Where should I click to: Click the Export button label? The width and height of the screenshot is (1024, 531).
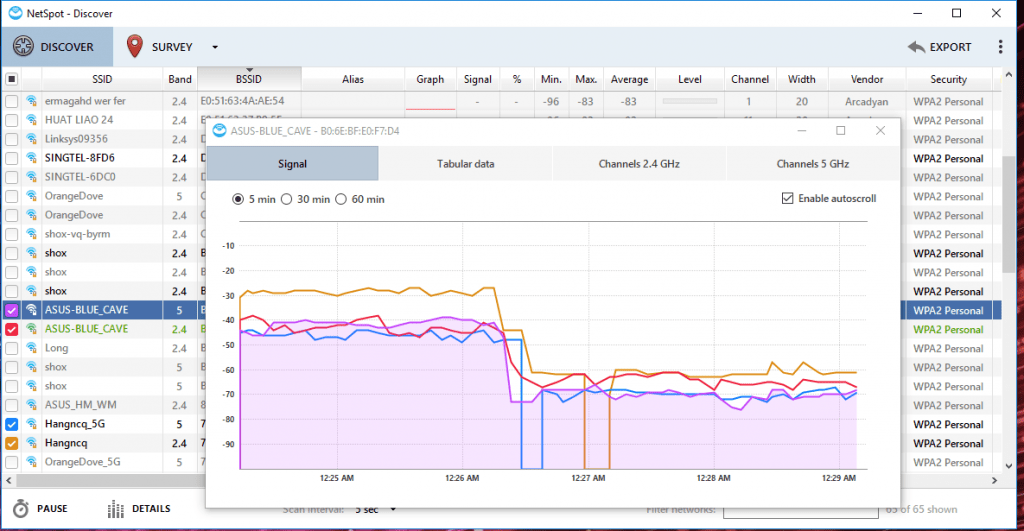pyautogui.click(x=950, y=47)
